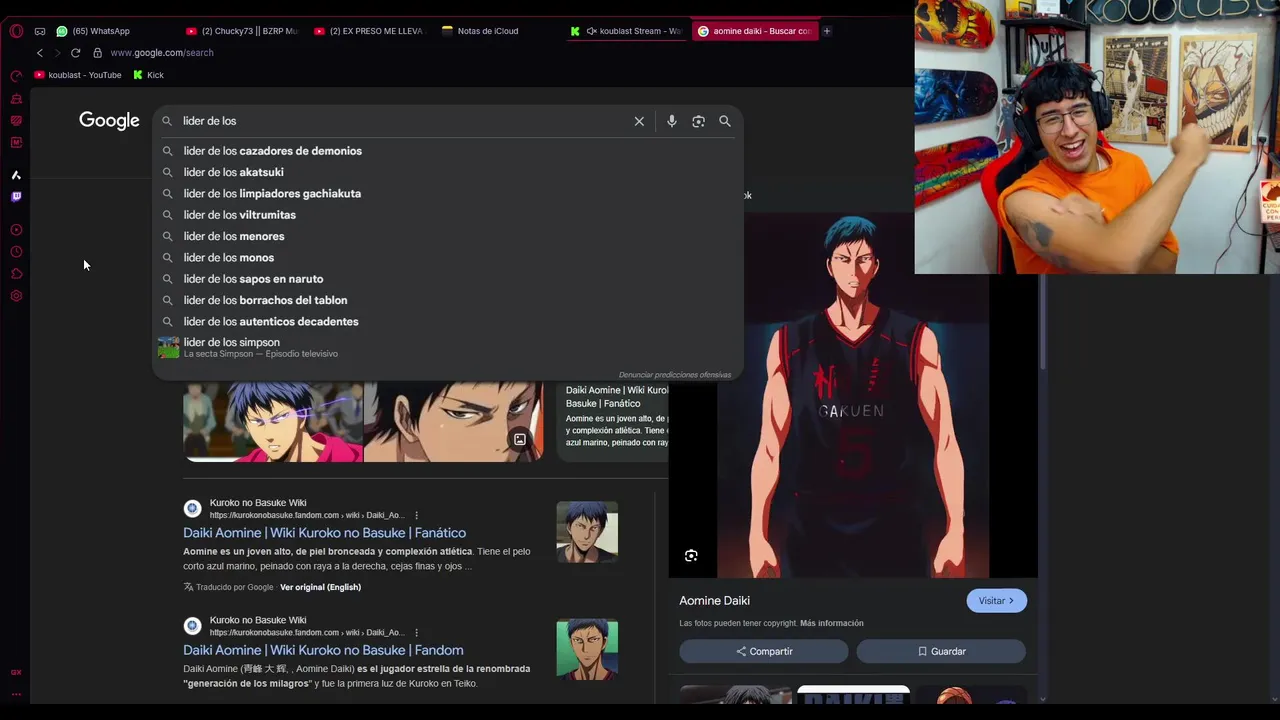Open 'Daiki Aomine | Wiki Kuroko no Basuke | Fandom' result
1280x720 pixels.
(x=323, y=650)
